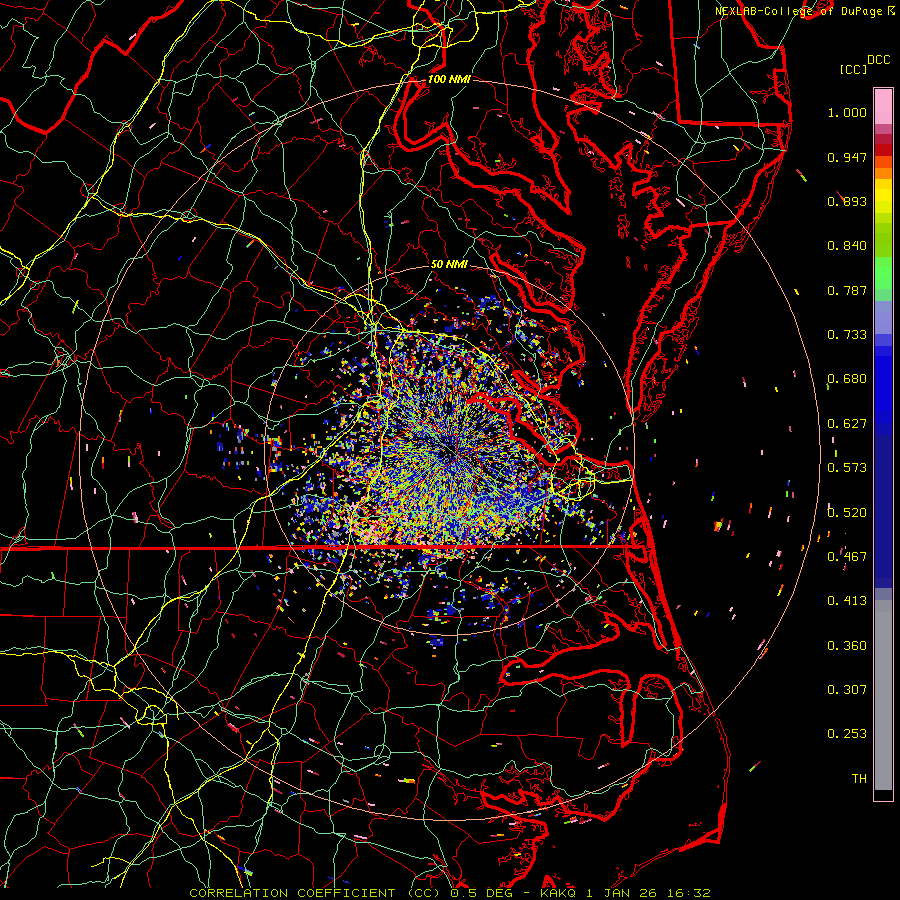
Task: Select the 0.5 DEG elevation text
Action: (482, 893)
